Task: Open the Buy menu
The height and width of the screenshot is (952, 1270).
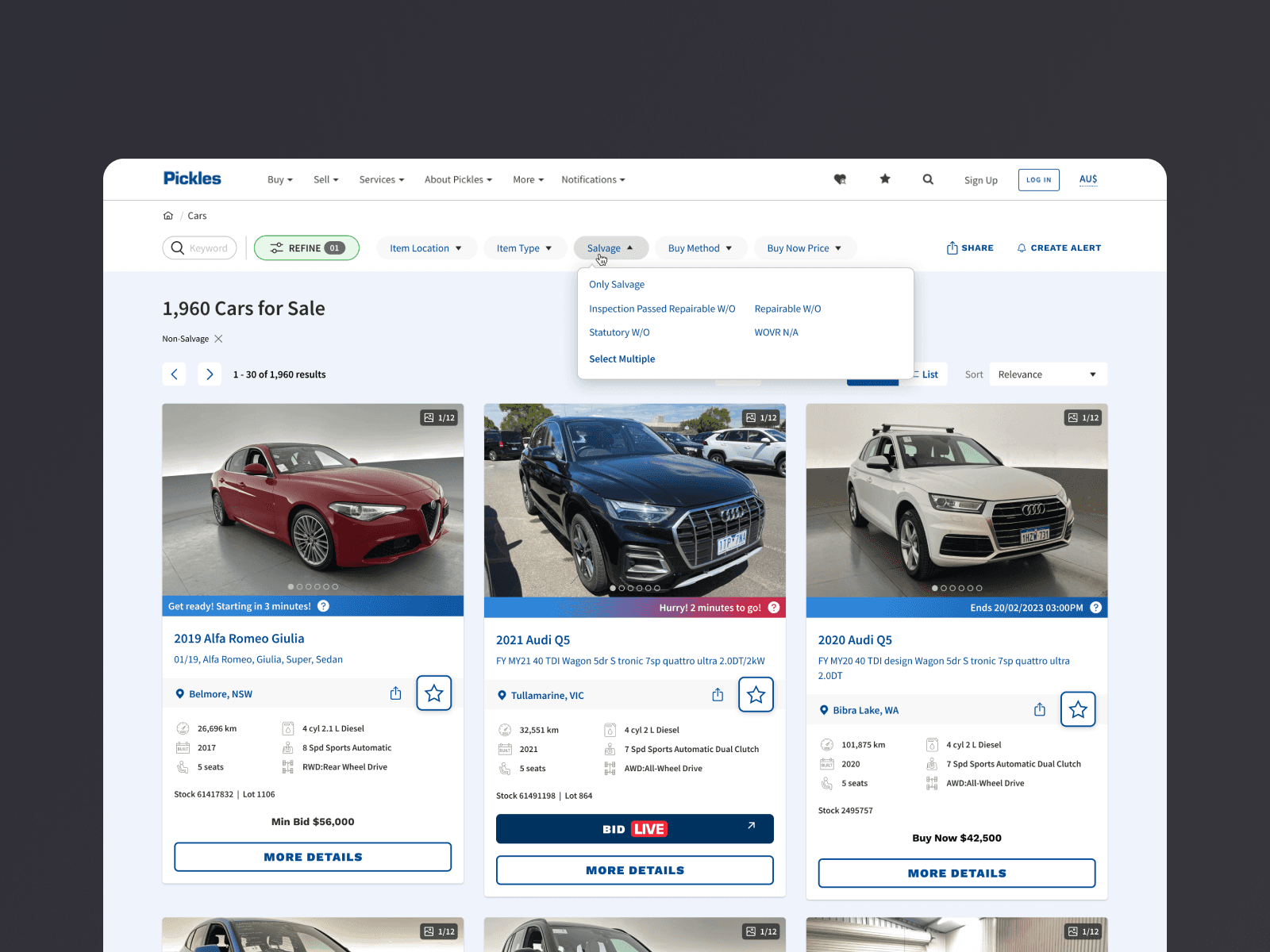Action: pyautogui.click(x=280, y=180)
